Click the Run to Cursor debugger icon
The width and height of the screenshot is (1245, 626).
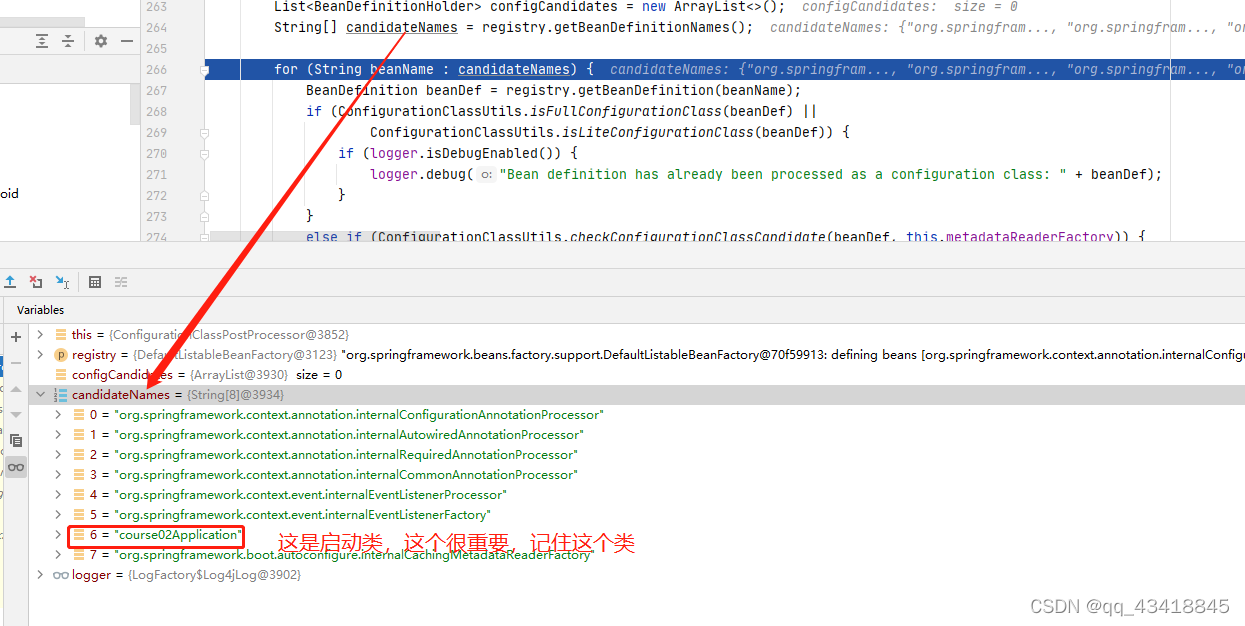coord(62,282)
